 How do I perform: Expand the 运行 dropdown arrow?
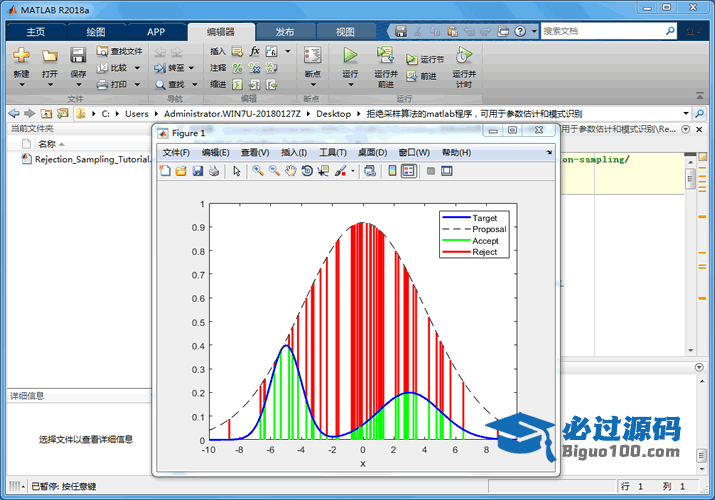pyautogui.click(x=350, y=85)
